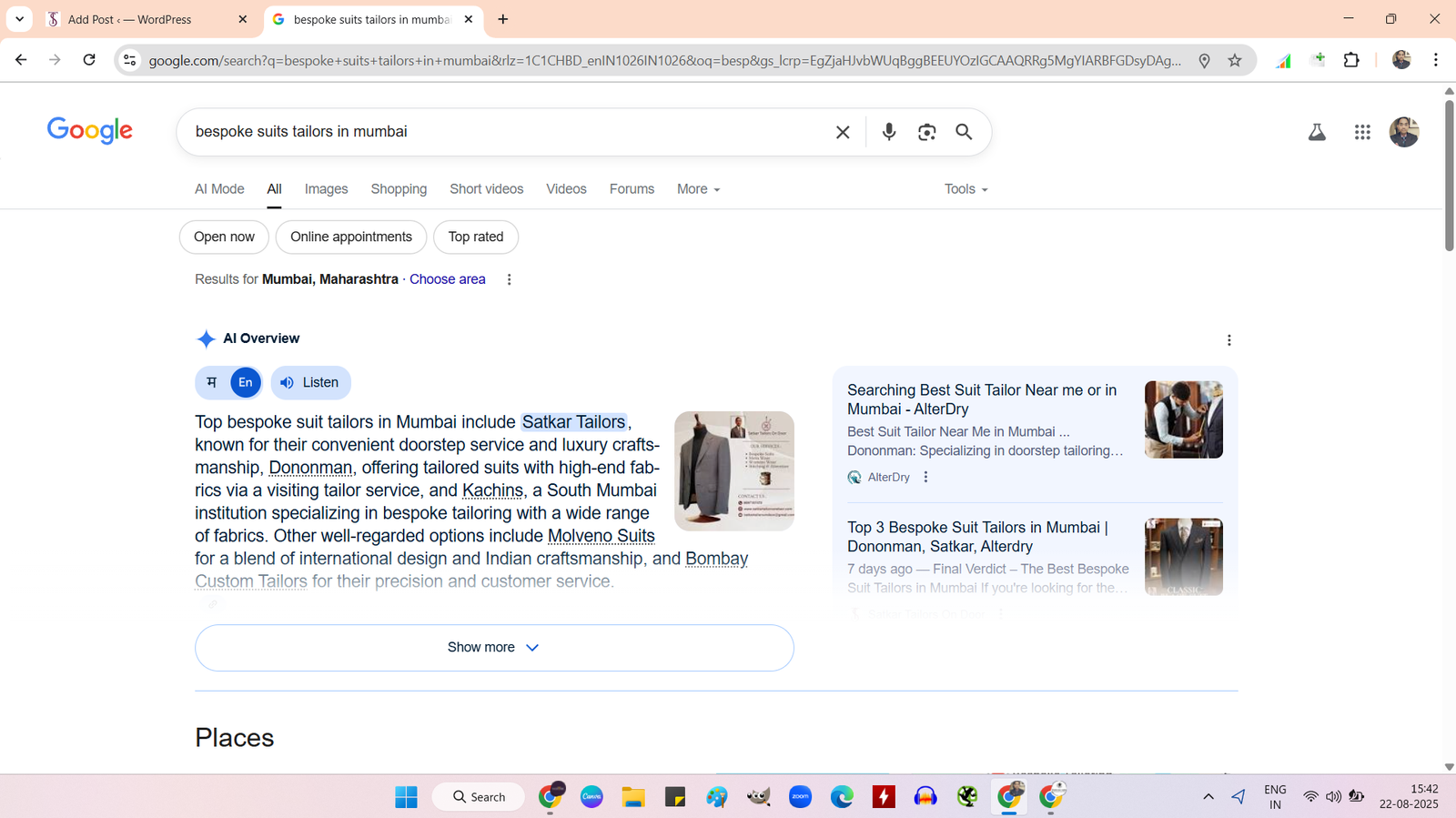Close the WordPress Add Post tab
This screenshot has width=1456, height=818.
242,19
